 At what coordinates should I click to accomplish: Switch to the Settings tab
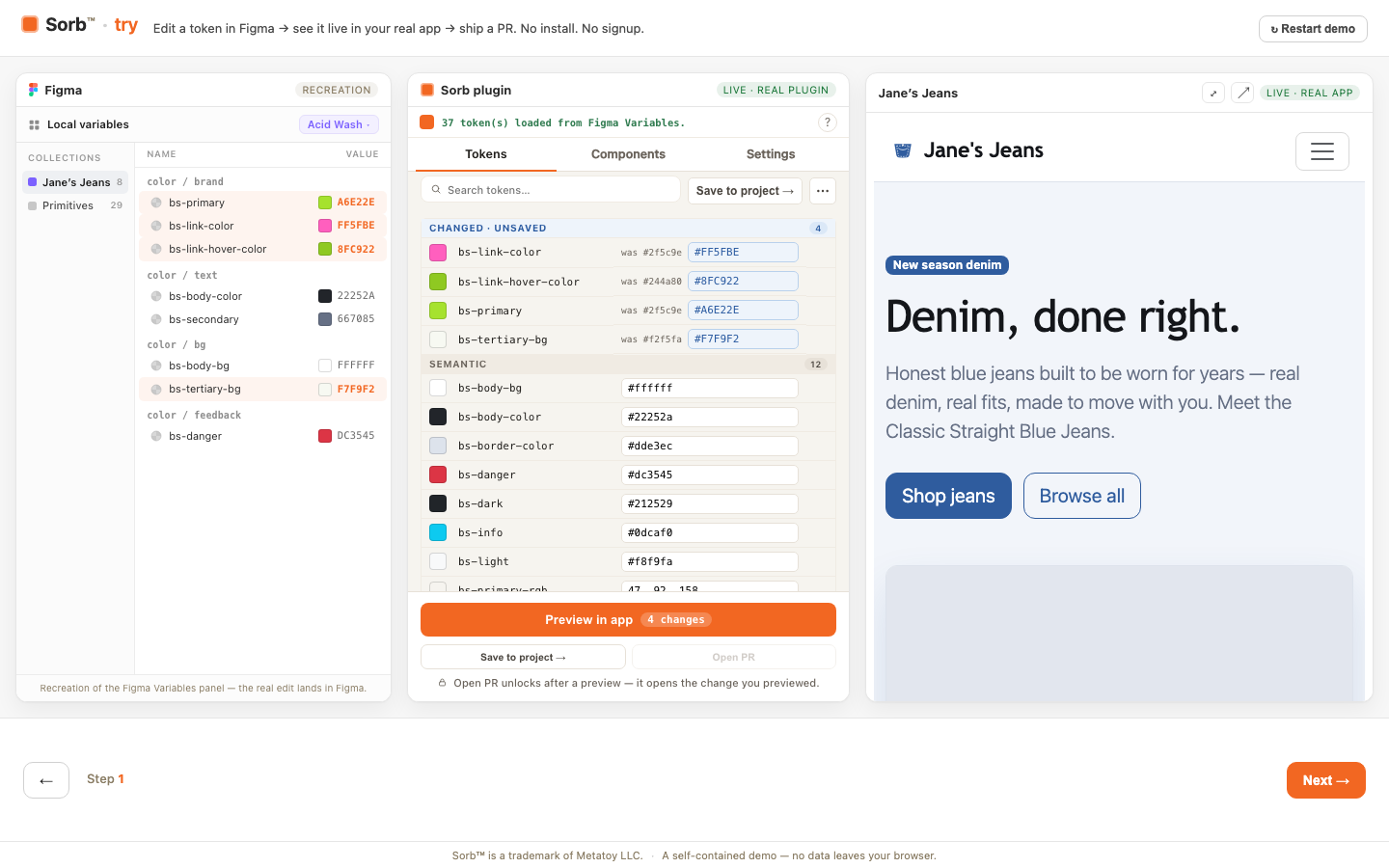(x=771, y=154)
